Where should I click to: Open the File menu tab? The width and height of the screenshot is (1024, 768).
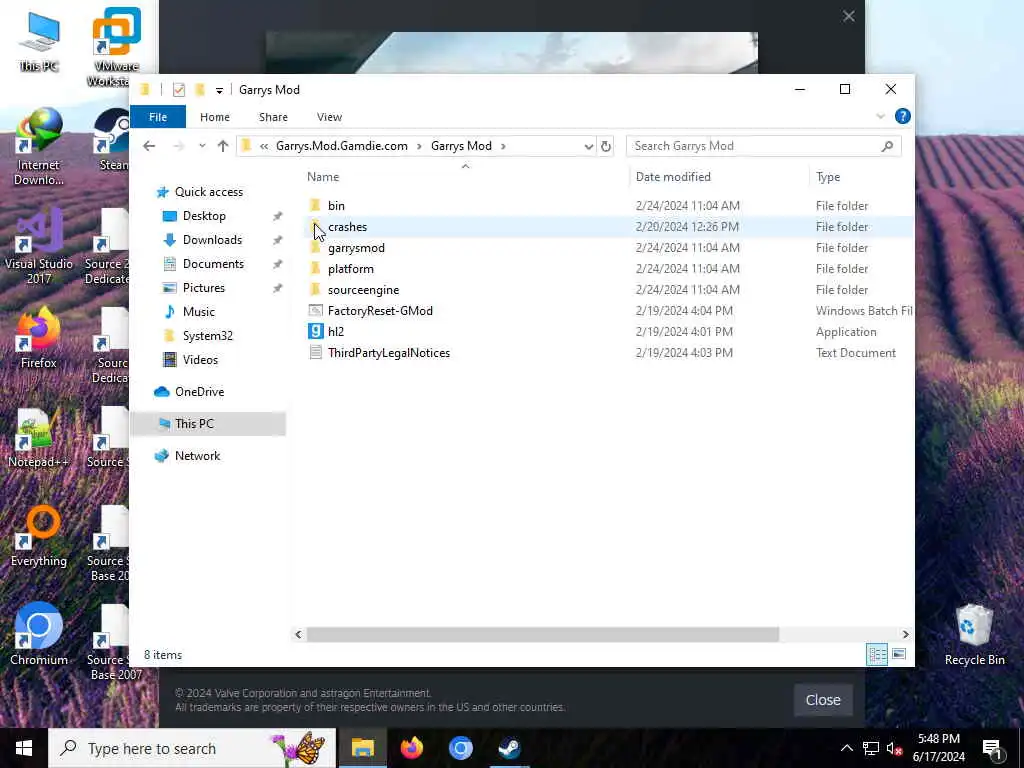click(158, 117)
